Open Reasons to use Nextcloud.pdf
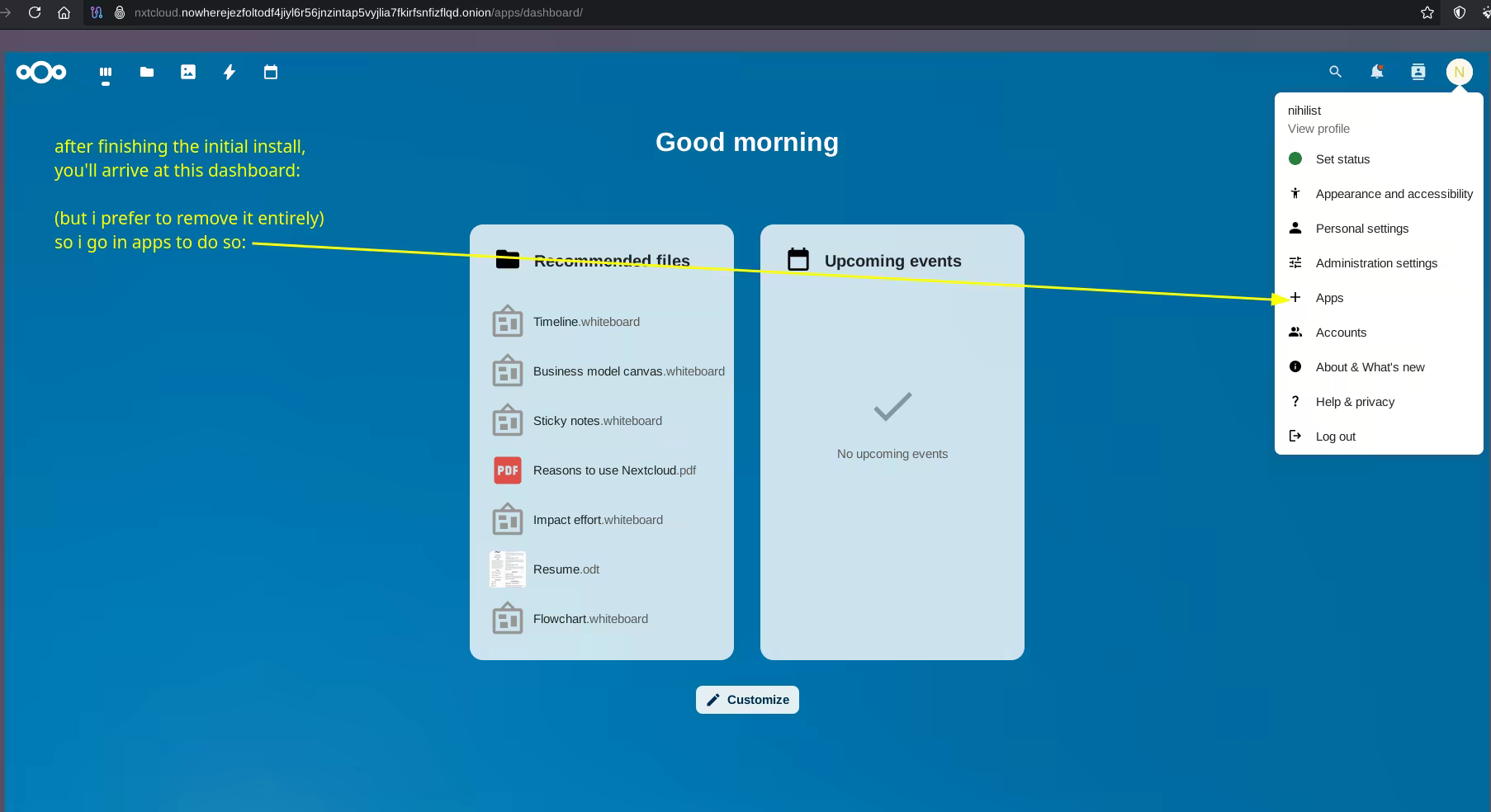The image size is (1491, 812). point(613,470)
